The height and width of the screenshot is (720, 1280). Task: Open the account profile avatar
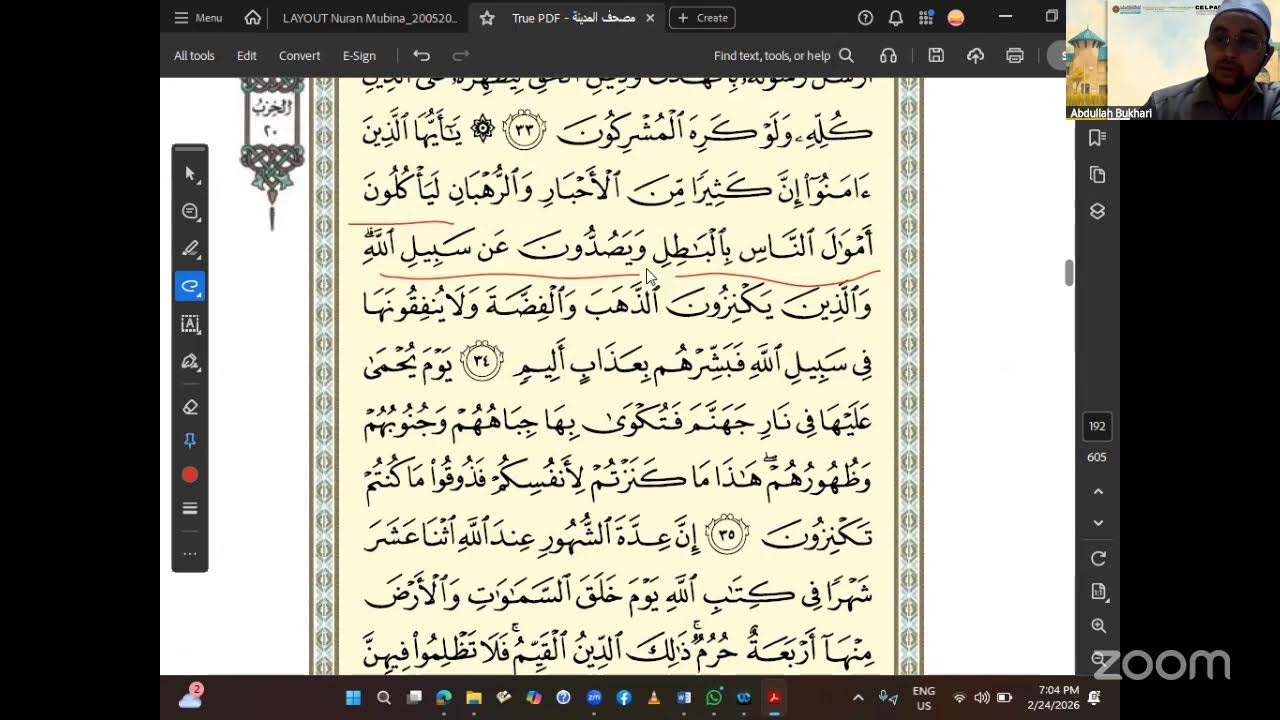click(956, 18)
